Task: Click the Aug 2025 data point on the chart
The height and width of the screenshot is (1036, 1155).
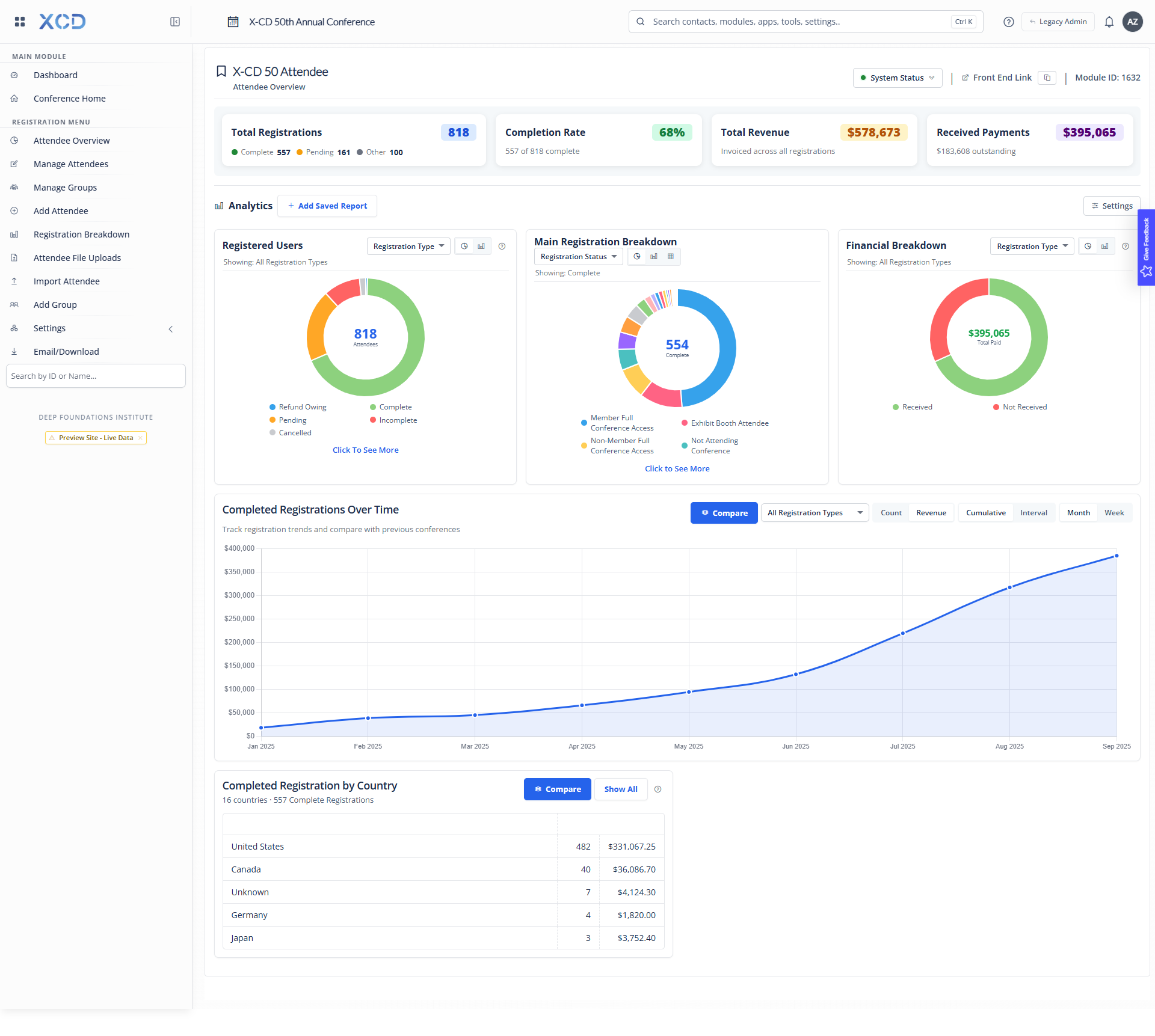Action: click(1010, 587)
